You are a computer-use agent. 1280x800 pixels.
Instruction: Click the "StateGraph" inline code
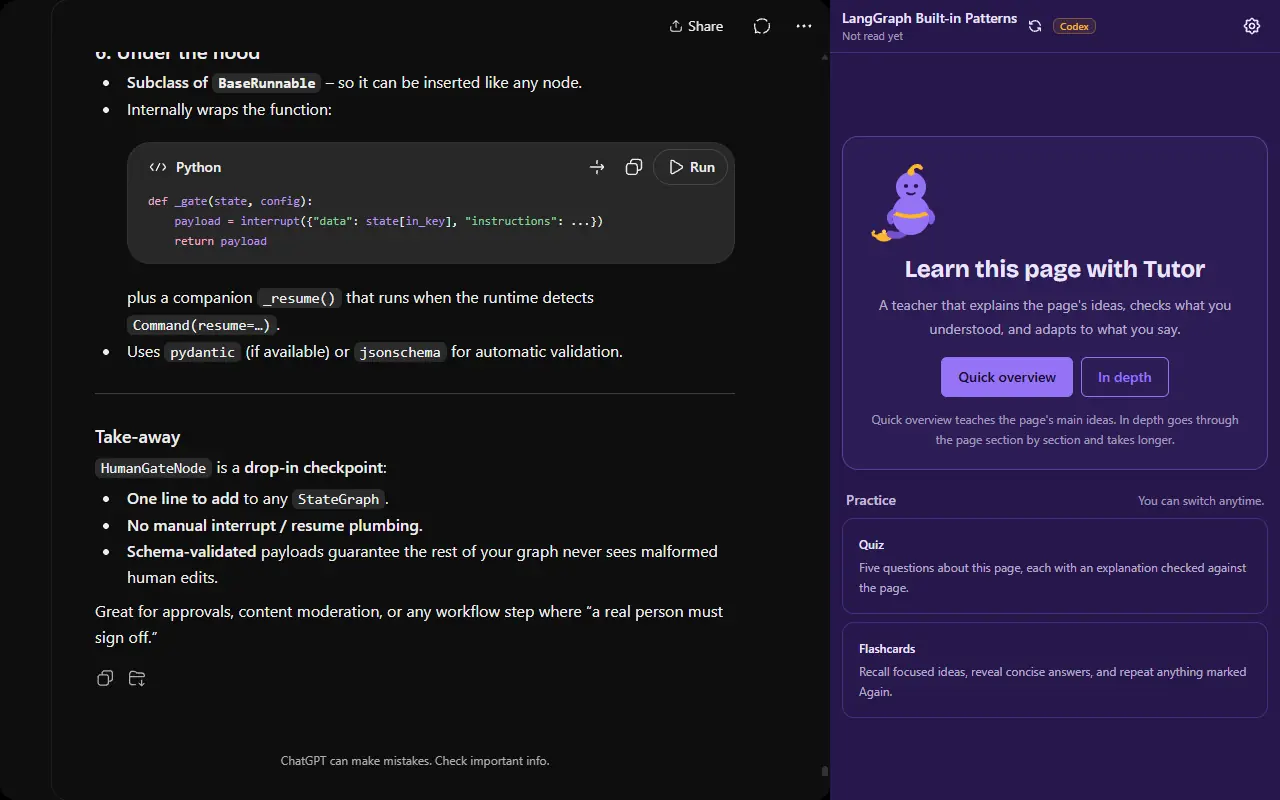point(339,499)
